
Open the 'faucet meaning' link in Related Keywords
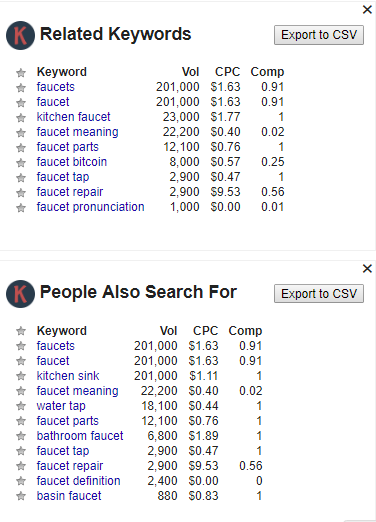77,132
